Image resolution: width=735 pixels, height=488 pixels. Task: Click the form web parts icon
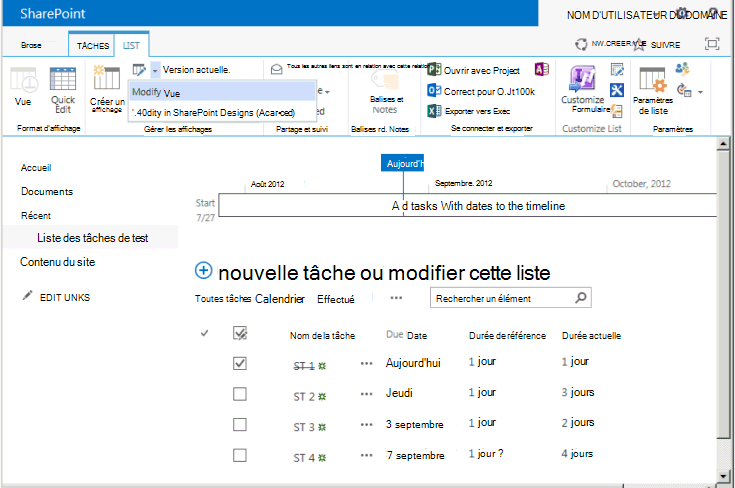coord(617,111)
